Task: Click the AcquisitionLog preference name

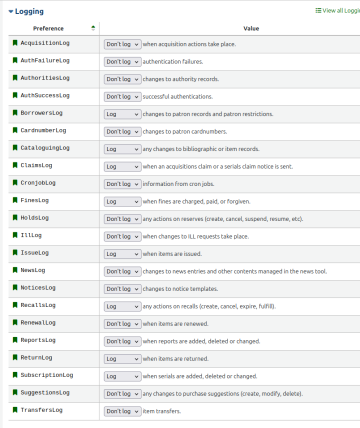Action: pos(45,43)
